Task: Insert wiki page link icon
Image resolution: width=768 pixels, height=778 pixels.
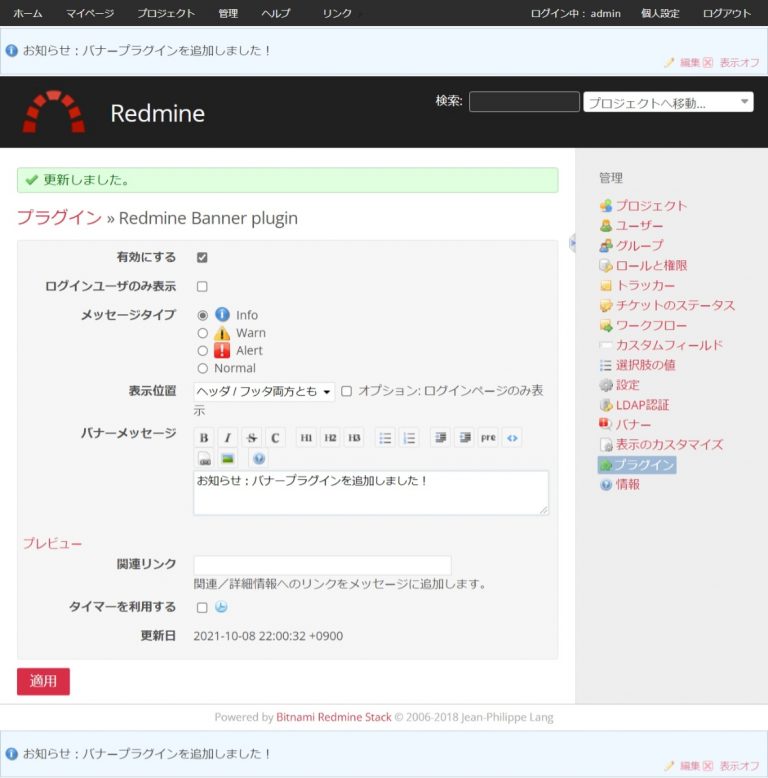Action: click(x=204, y=458)
